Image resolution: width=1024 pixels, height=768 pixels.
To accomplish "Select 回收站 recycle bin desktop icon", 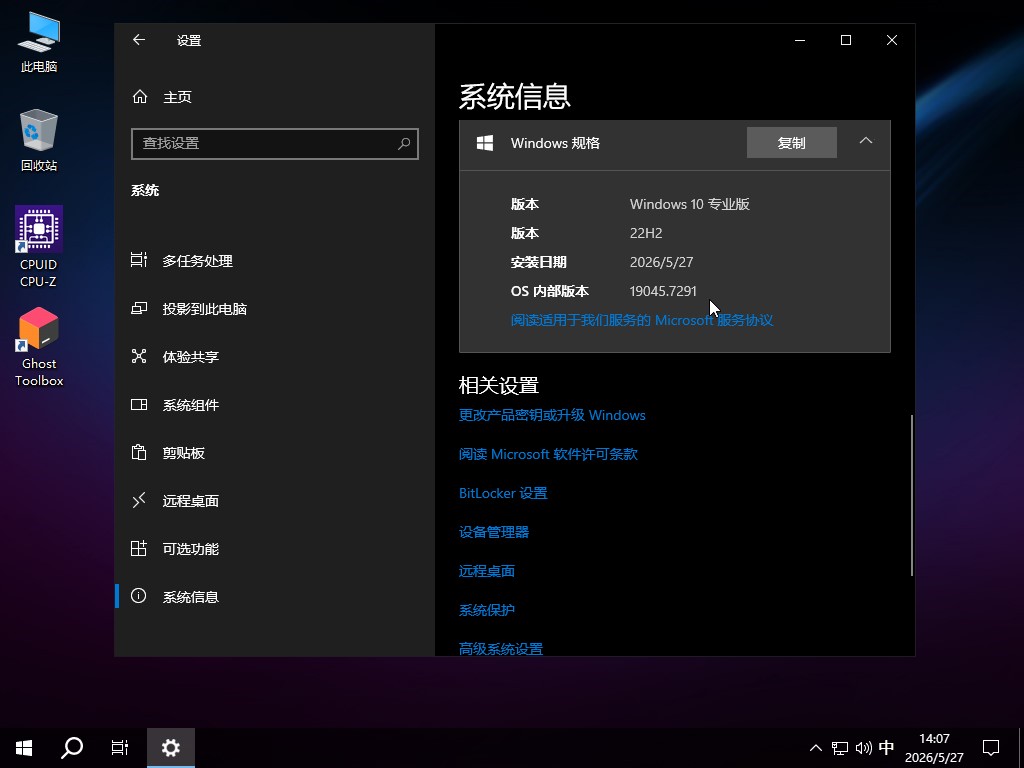I will tap(39, 140).
